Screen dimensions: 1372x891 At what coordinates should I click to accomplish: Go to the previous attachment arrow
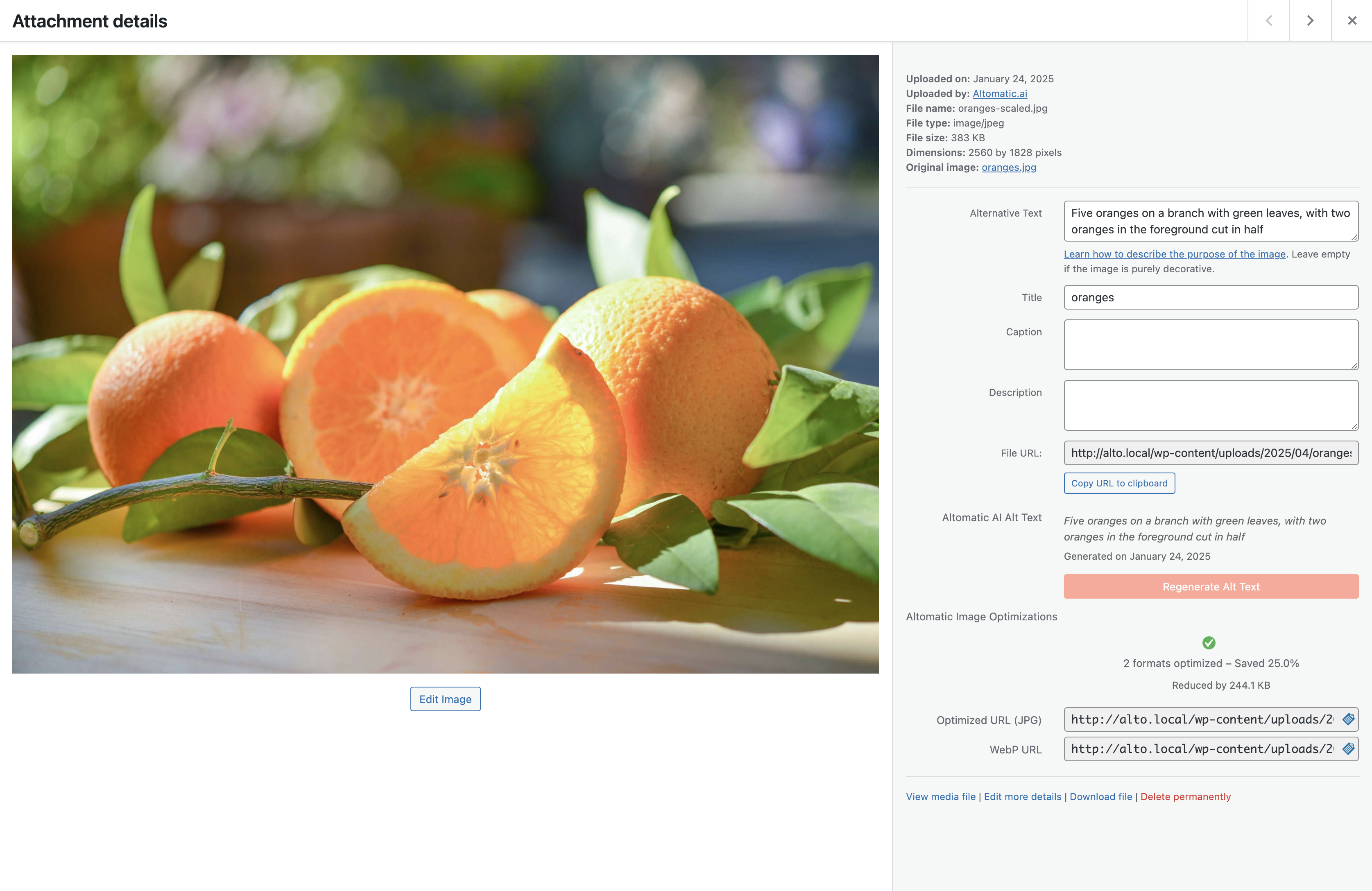(x=1268, y=21)
